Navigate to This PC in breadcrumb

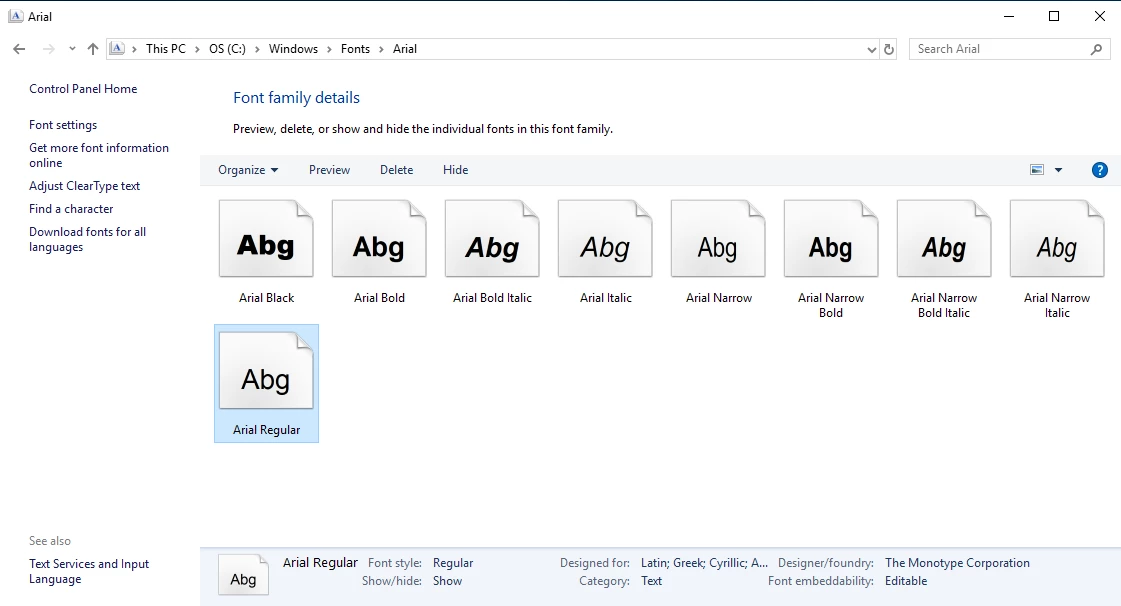[166, 49]
